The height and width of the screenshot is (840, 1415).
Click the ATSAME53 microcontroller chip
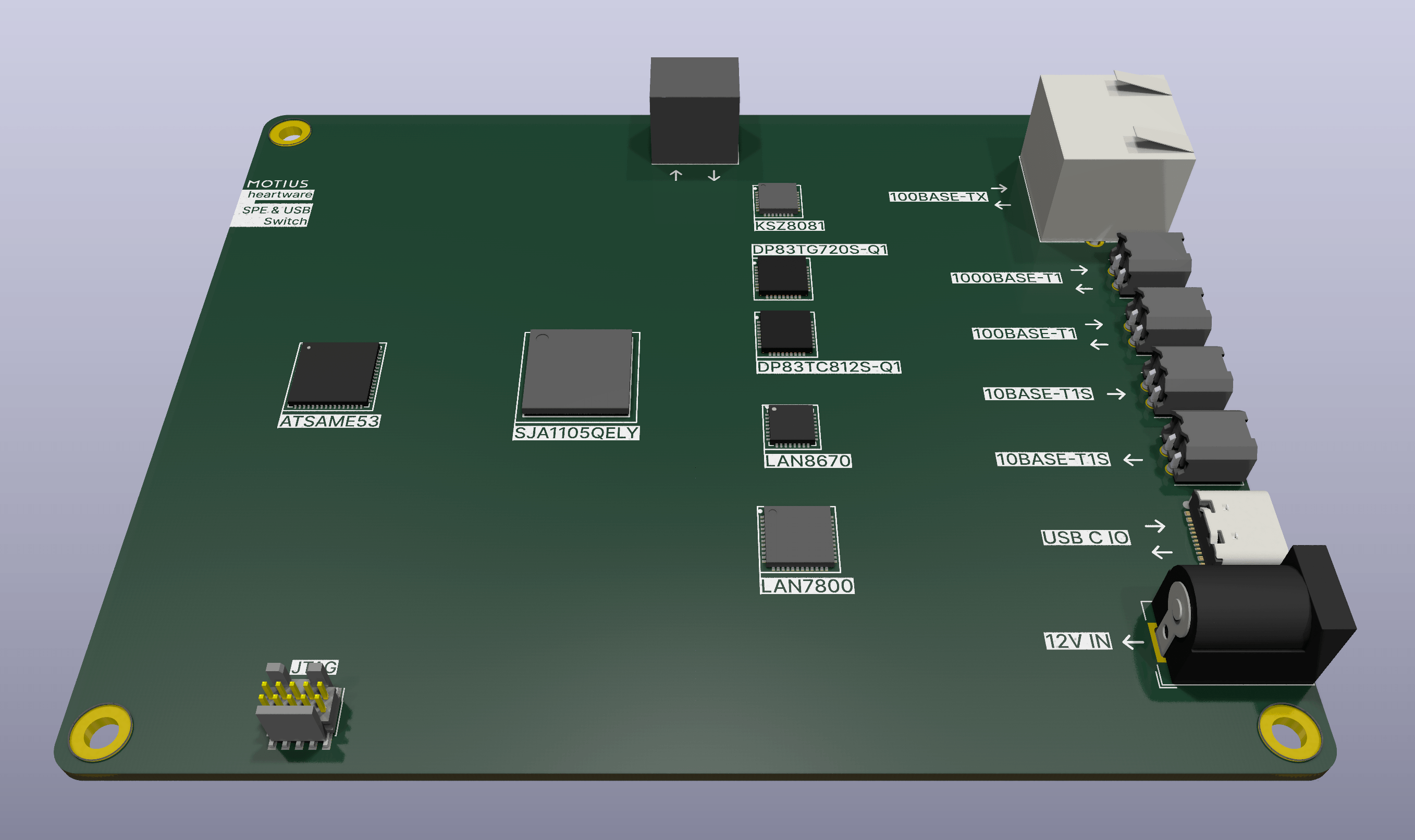tap(334, 373)
